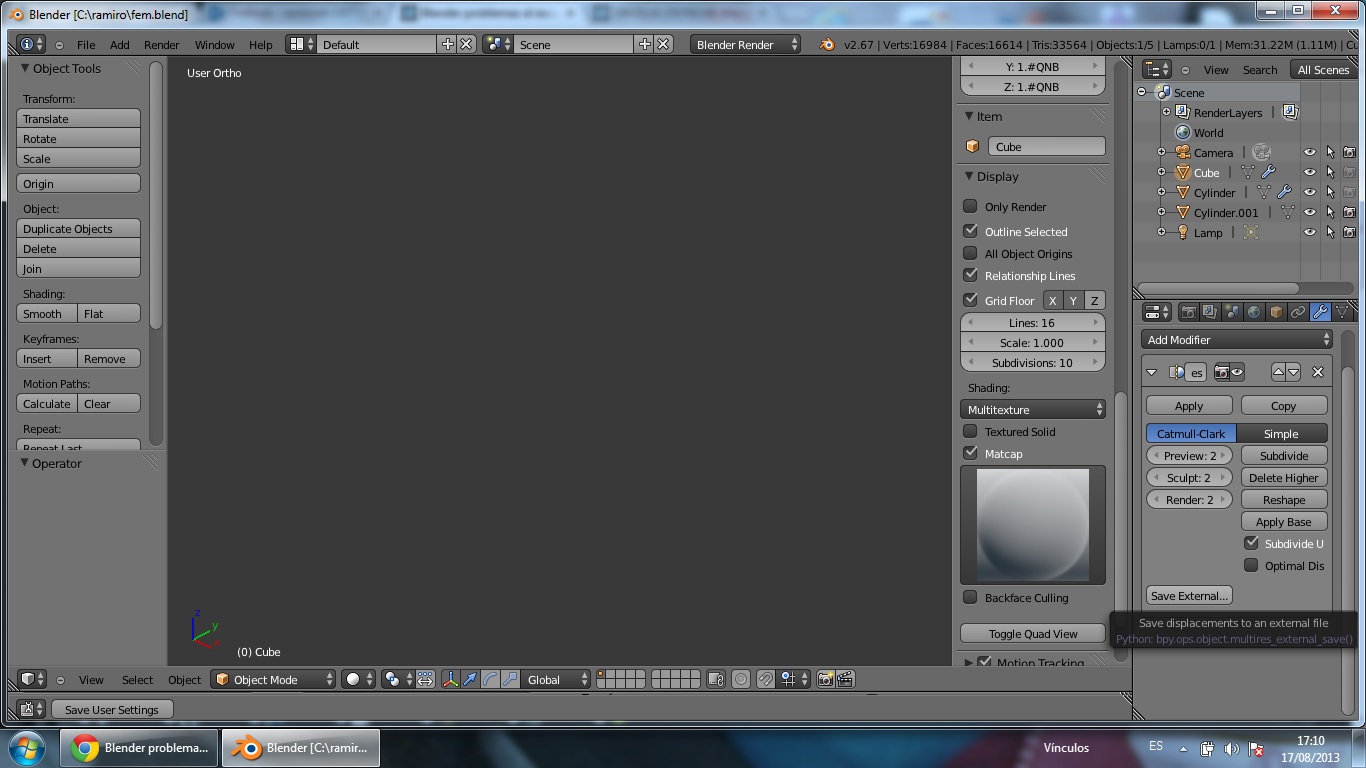Toggle selectability arrow for the Lamp row
This screenshot has width=1366, height=768.
(x=1330, y=232)
